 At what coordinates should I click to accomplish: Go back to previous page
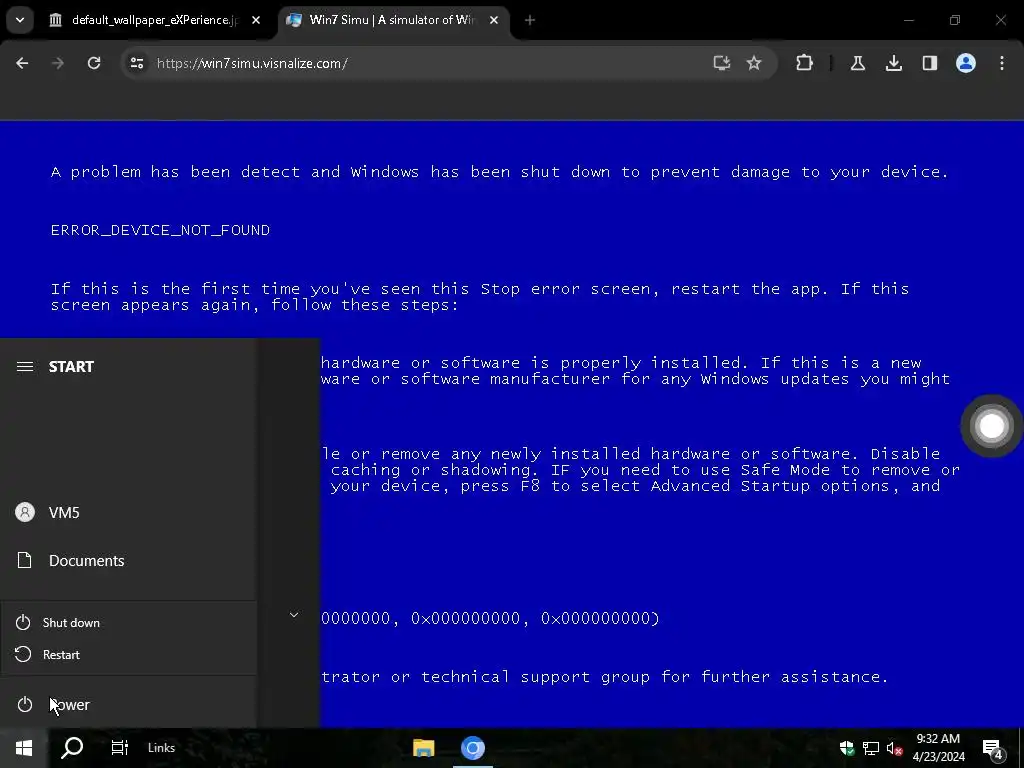(x=22, y=63)
